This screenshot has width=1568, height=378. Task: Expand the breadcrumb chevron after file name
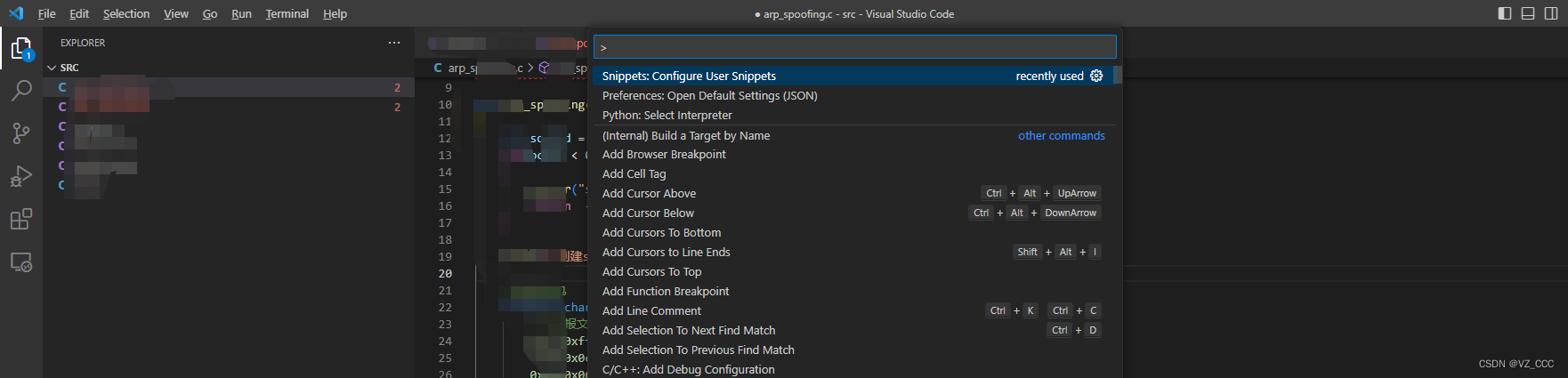530,68
